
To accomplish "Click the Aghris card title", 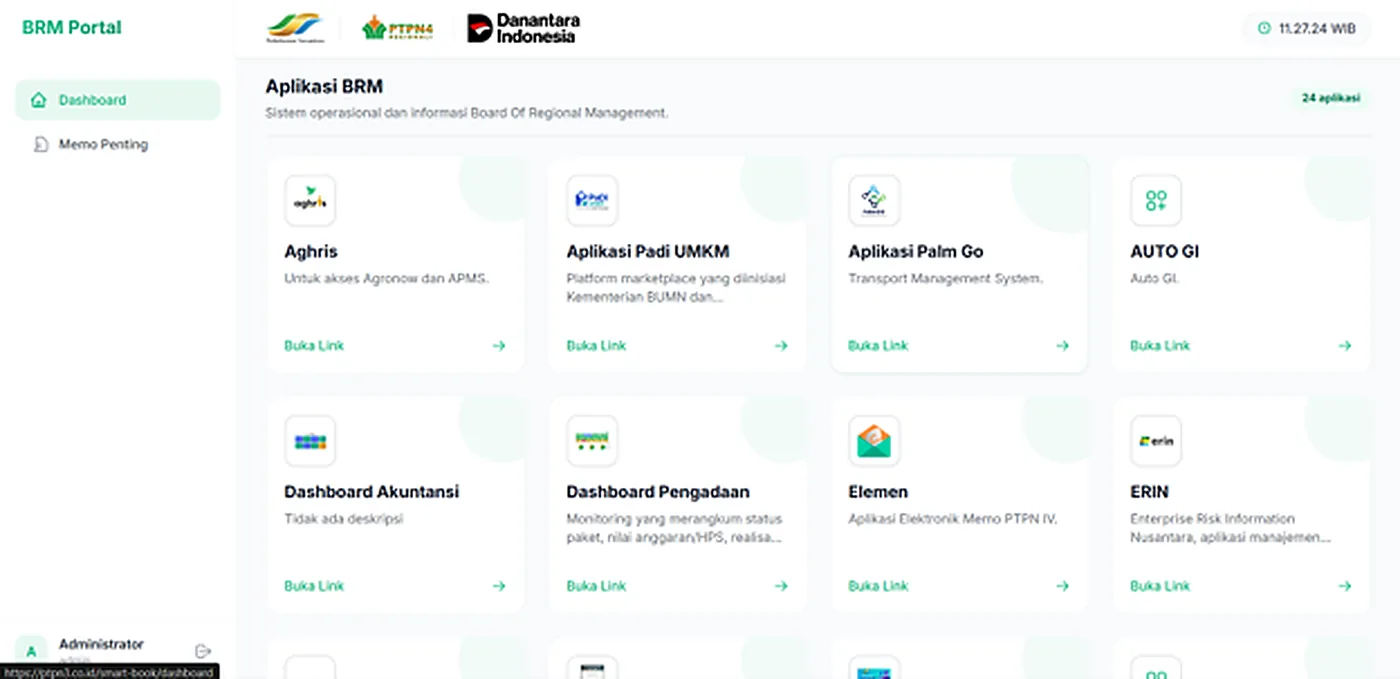I will coord(311,252).
